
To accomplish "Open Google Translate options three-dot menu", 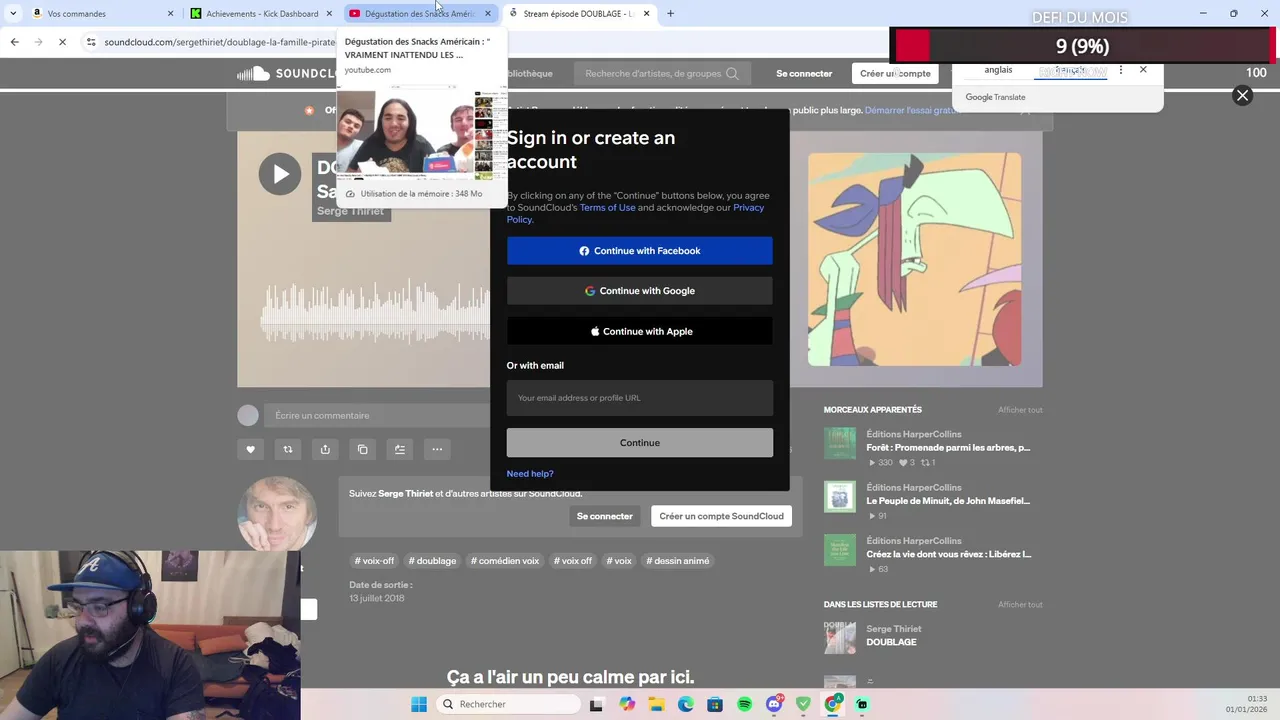I will tap(1121, 70).
